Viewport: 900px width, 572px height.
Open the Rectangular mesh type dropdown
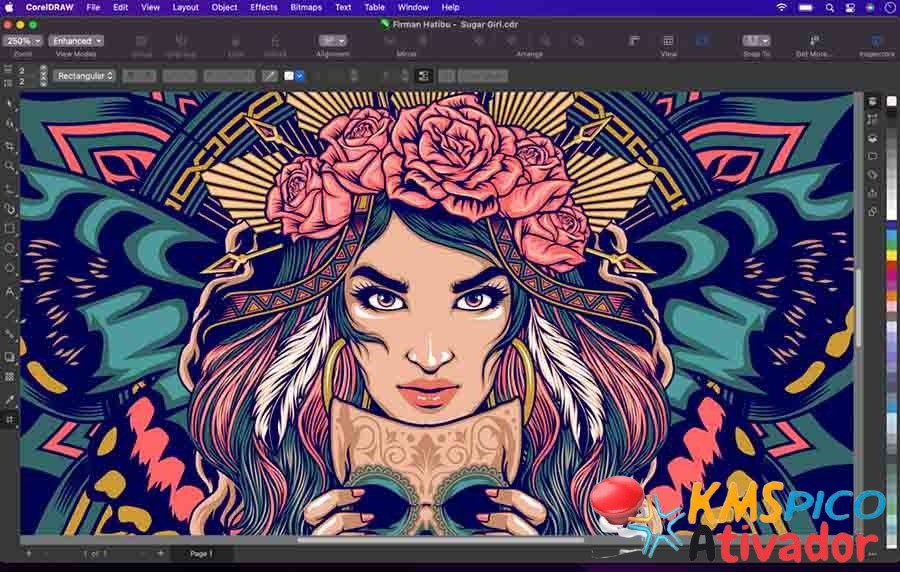85,76
